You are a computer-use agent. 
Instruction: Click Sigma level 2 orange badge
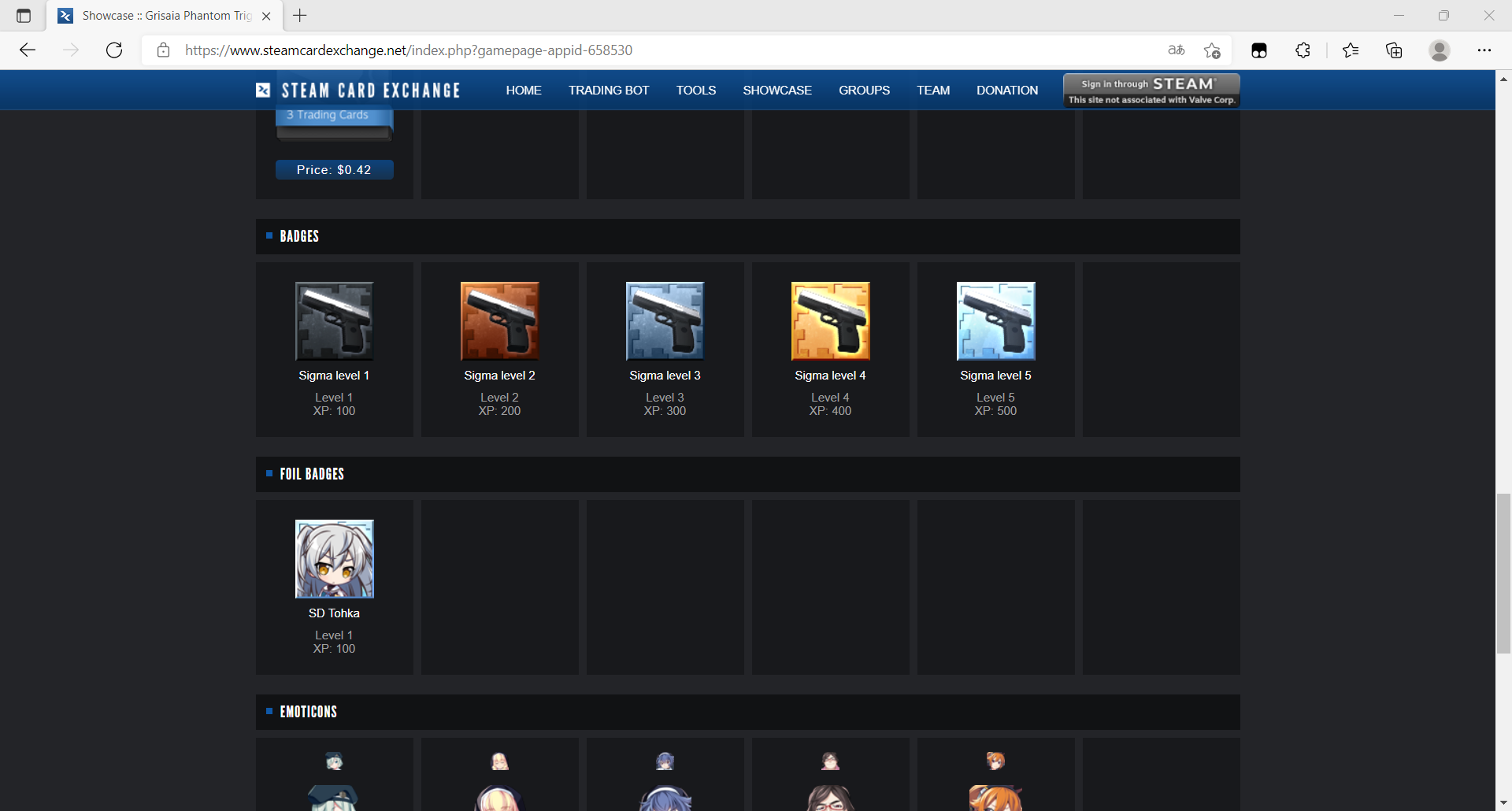500,321
